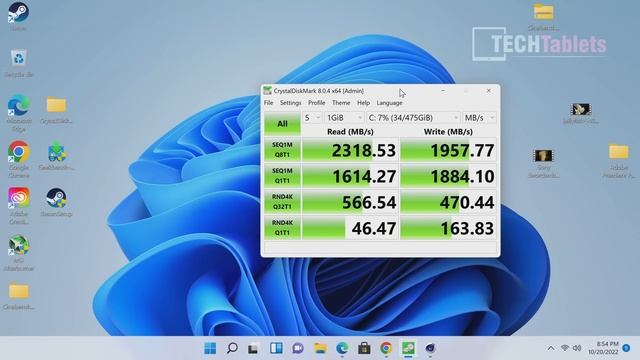
Task: Click the empty comment field below results
Action: (380, 247)
